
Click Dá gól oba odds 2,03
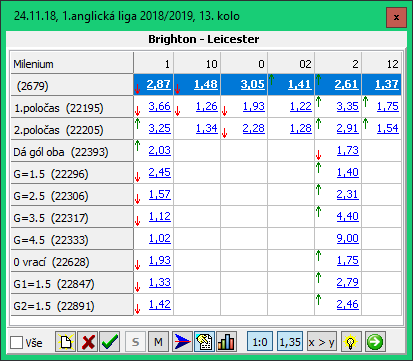click(160, 150)
